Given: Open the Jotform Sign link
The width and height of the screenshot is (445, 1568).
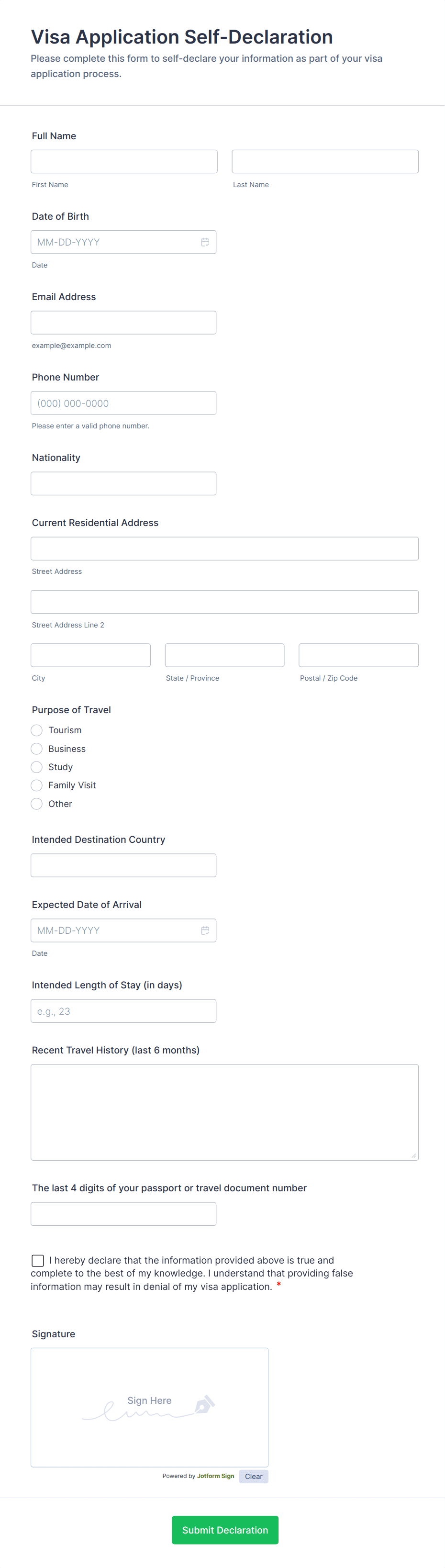Looking at the screenshot, I should (x=215, y=1476).
